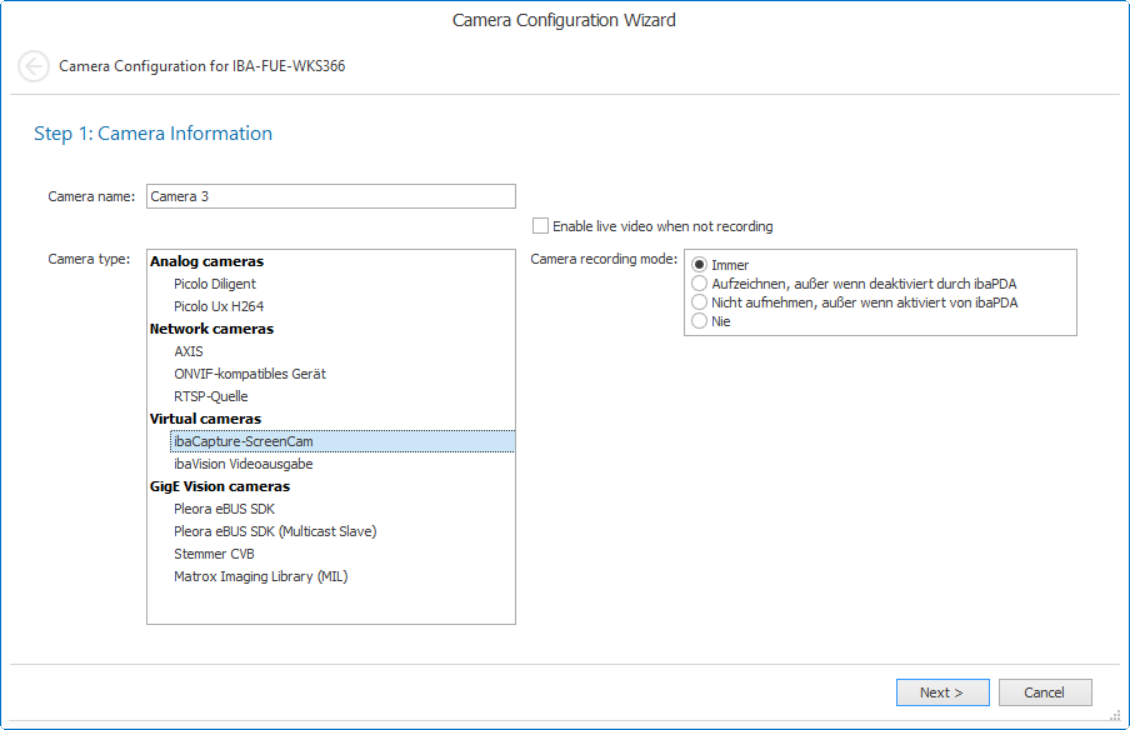Pick Pleora eBUS SDK (Multicast Slave)

coord(275,531)
